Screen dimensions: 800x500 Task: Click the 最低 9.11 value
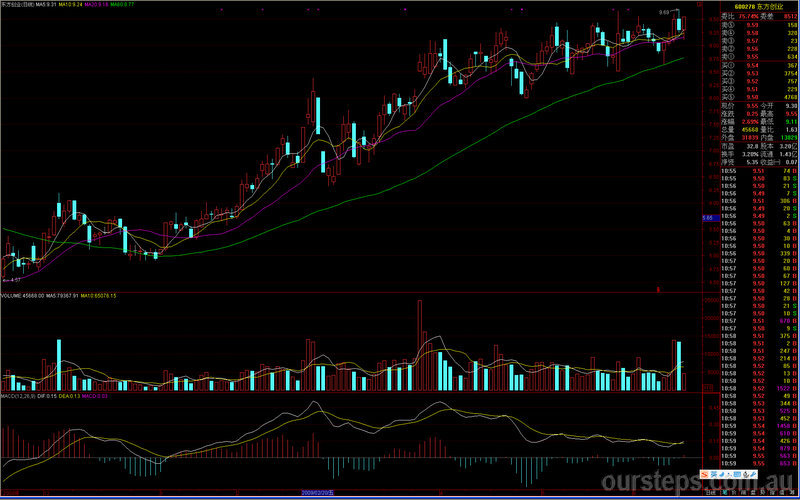[792, 121]
